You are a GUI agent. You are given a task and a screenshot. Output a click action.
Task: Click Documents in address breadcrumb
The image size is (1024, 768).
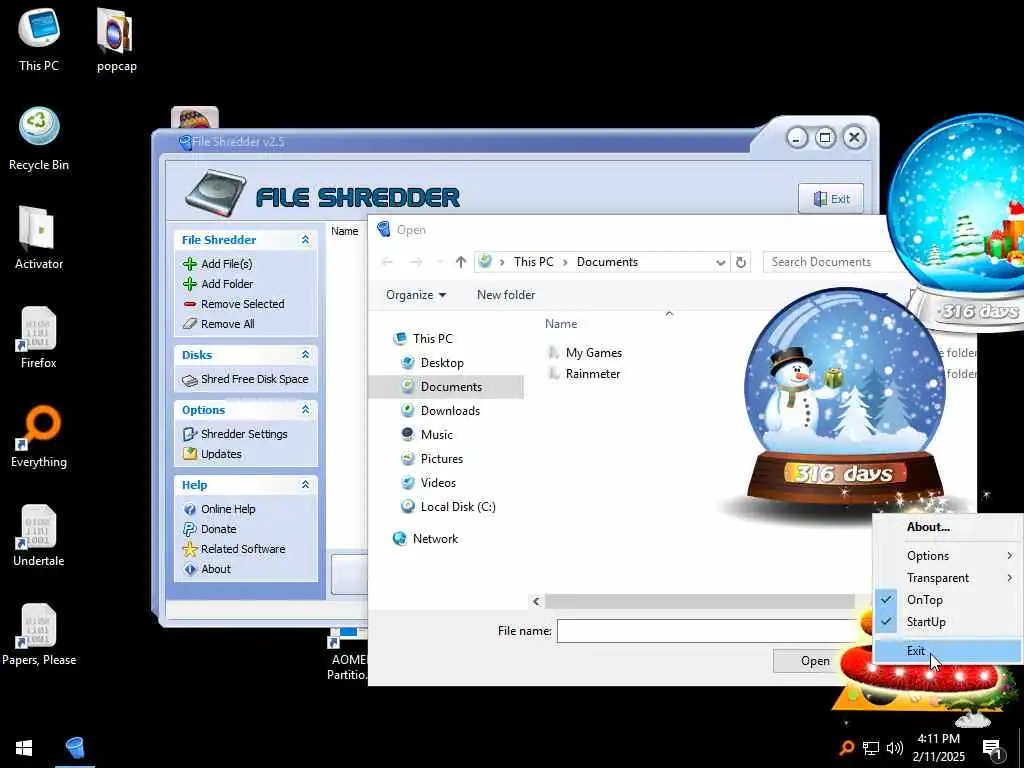coord(607,262)
